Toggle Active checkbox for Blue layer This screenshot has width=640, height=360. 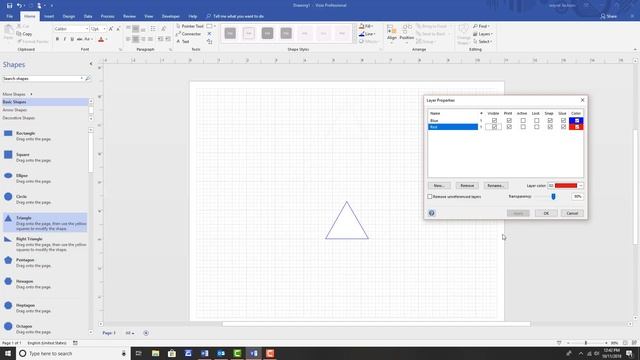[x=523, y=120]
